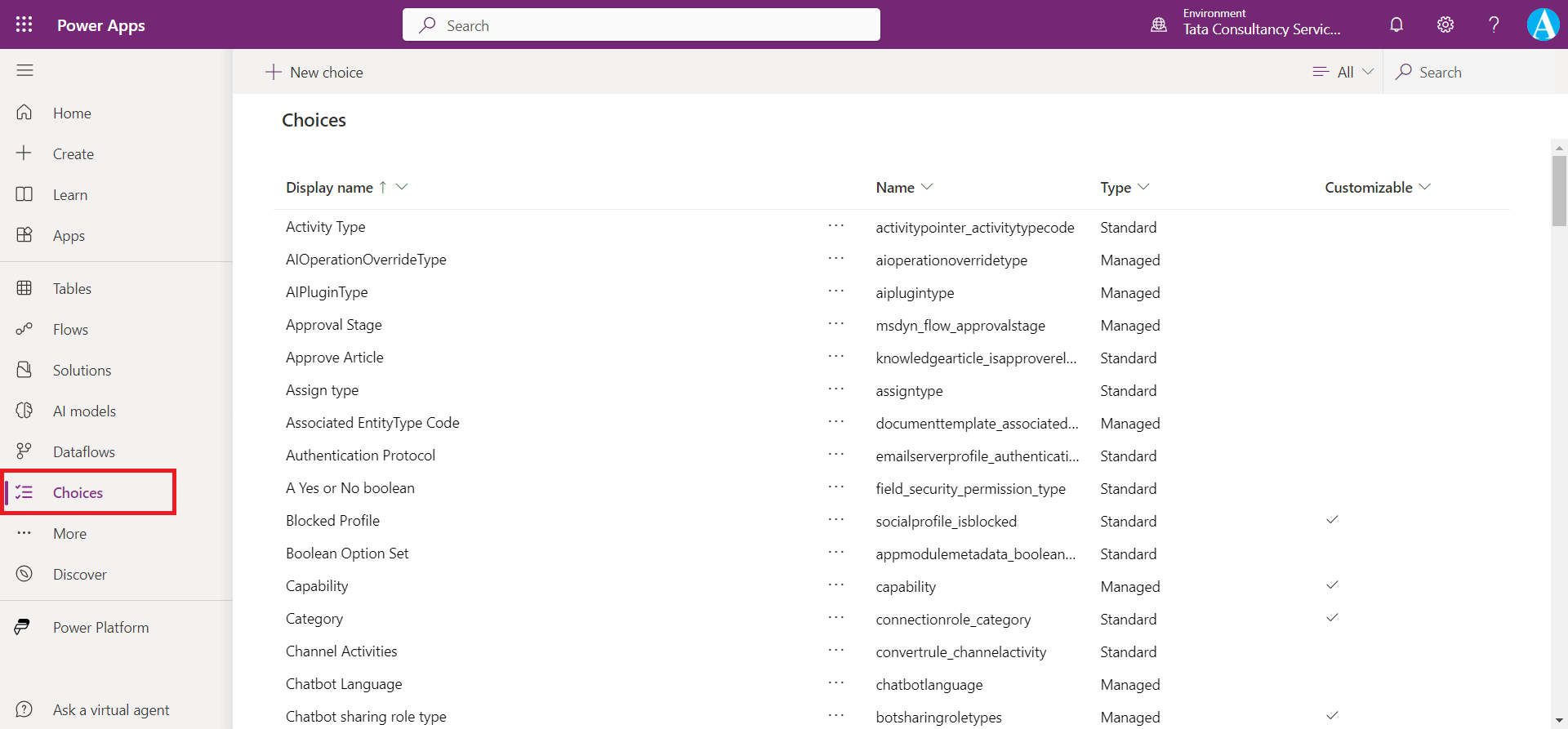This screenshot has height=729, width=1568.
Task: Click the customizable checkmark for Capability row
Action: 1332,585
